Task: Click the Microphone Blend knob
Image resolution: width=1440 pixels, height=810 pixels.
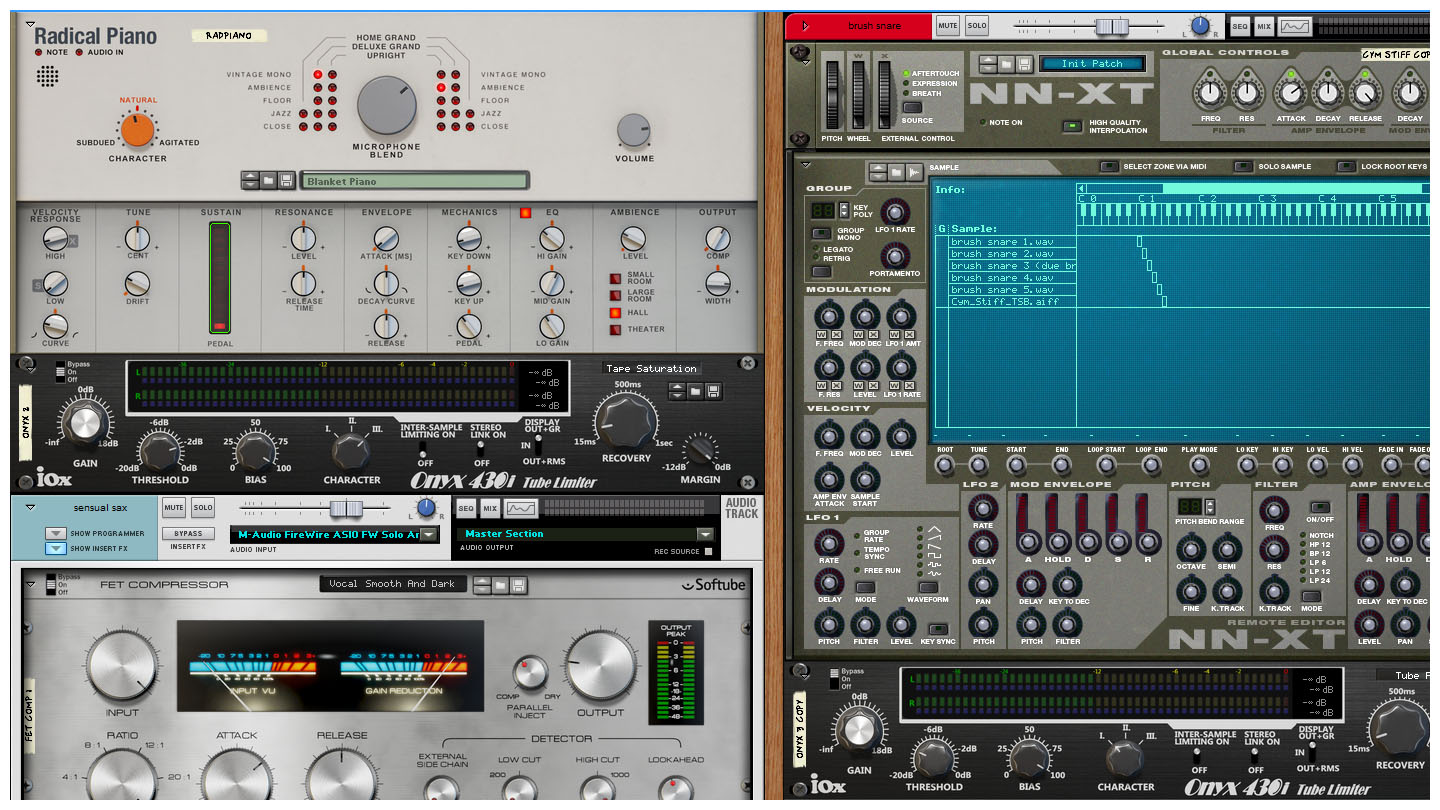Action: (x=387, y=106)
